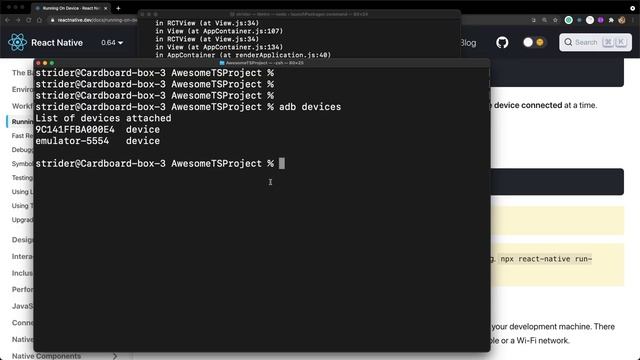This screenshot has height=360, width=640.
Task: Click the search magnifier icon in Search box
Action: click(x=568, y=42)
